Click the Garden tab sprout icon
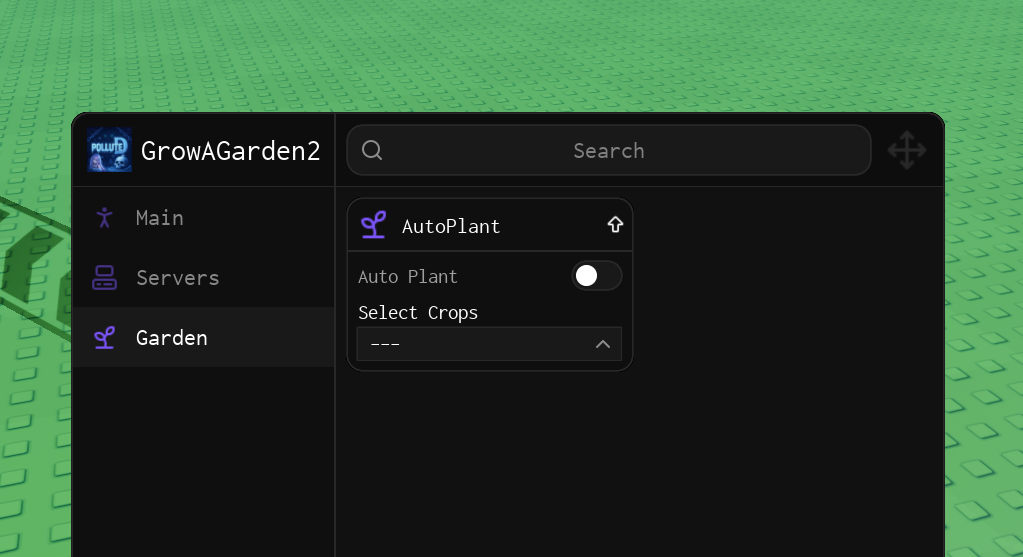 tap(104, 337)
